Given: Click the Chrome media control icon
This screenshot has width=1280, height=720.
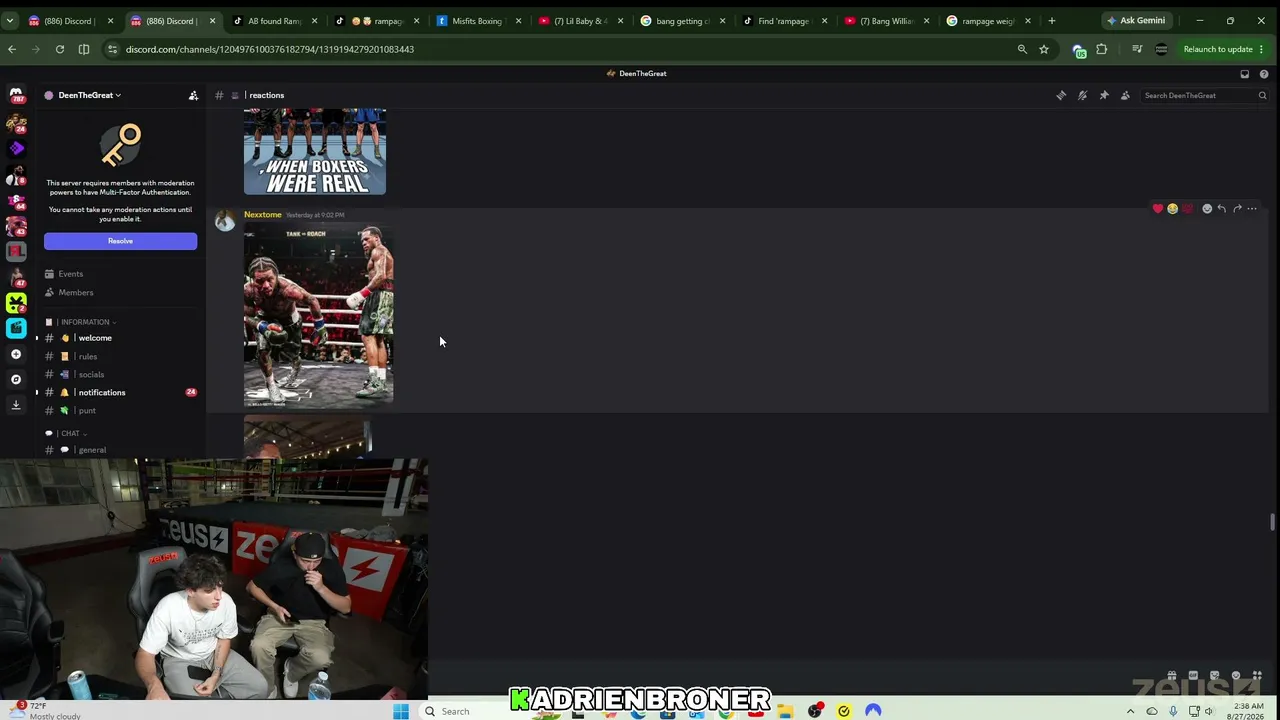Looking at the screenshot, I should [1137, 49].
